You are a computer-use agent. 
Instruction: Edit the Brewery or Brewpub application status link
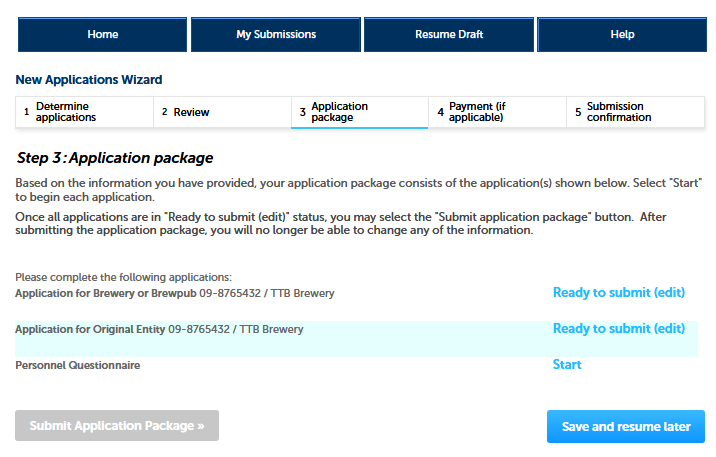[x=618, y=293]
